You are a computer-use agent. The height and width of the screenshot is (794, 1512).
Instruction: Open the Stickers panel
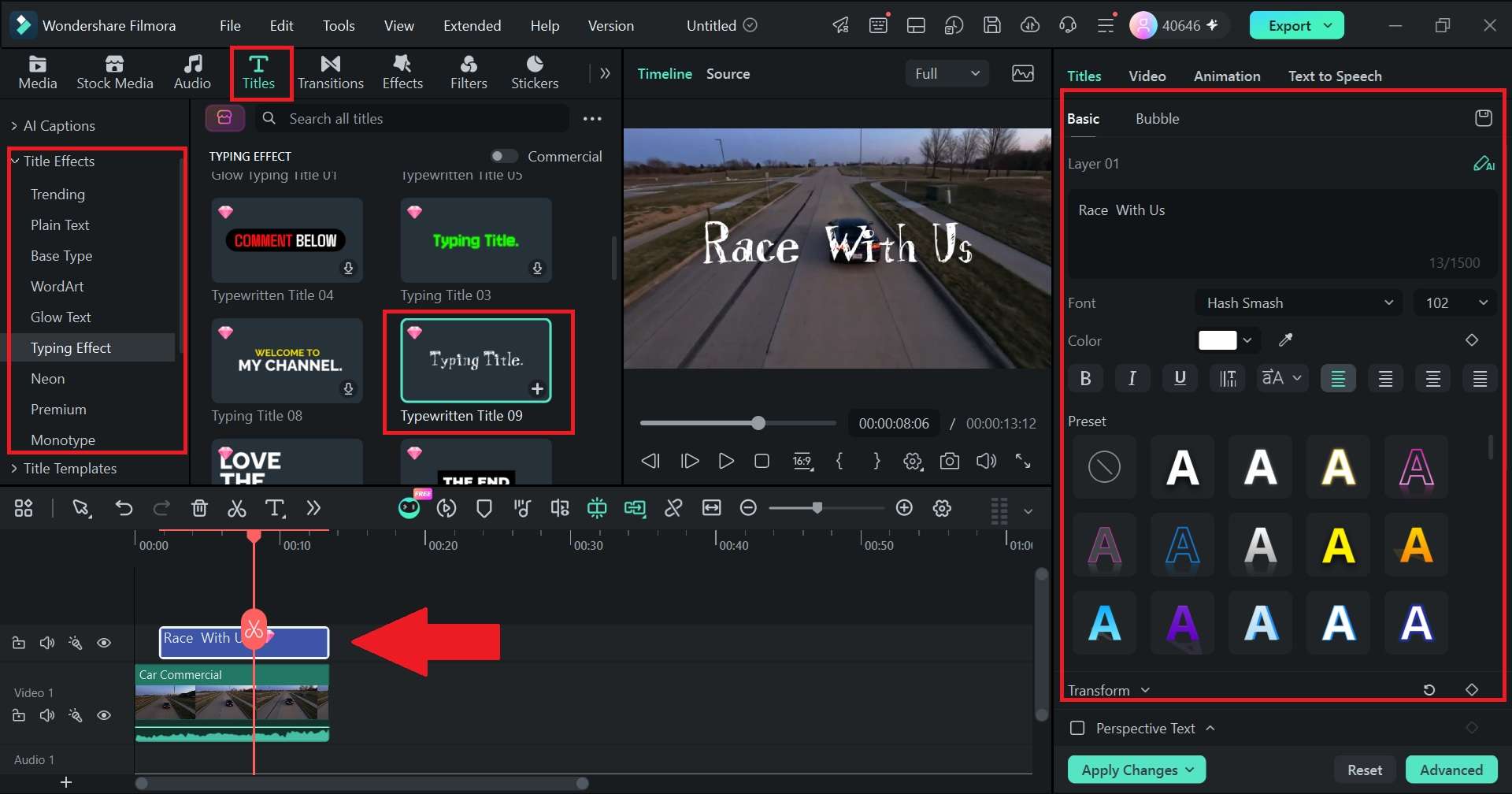535,72
